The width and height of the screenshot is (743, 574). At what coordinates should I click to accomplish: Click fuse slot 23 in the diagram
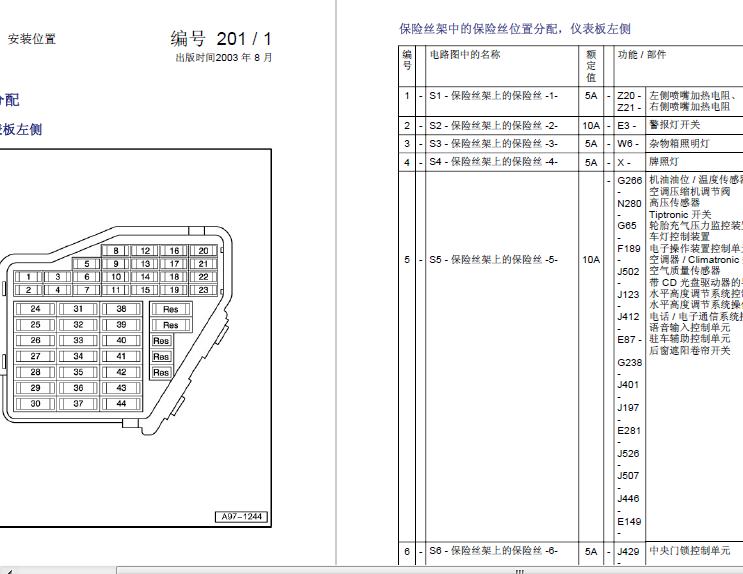click(203, 290)
